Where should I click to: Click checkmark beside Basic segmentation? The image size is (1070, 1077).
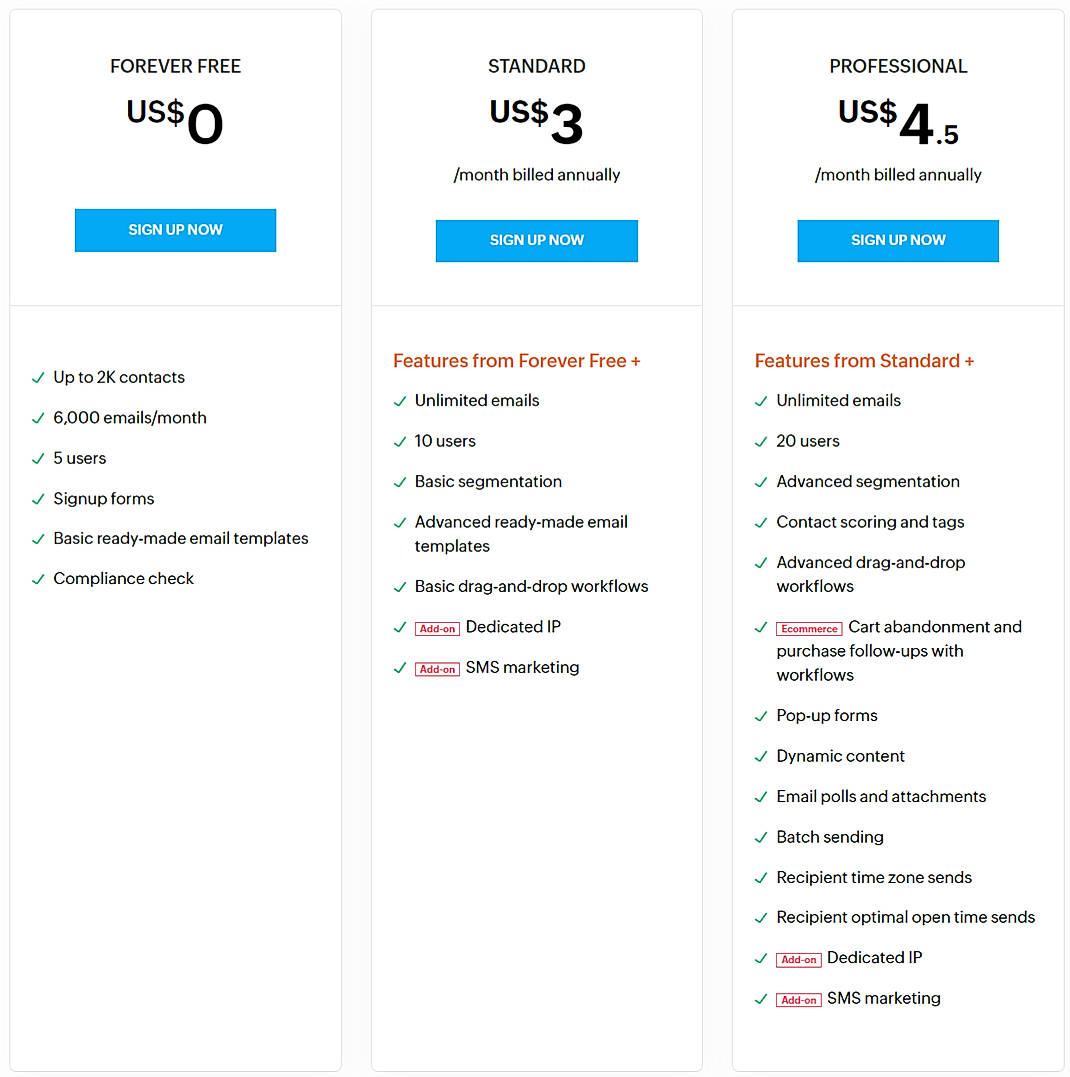(x=400, y=482)
